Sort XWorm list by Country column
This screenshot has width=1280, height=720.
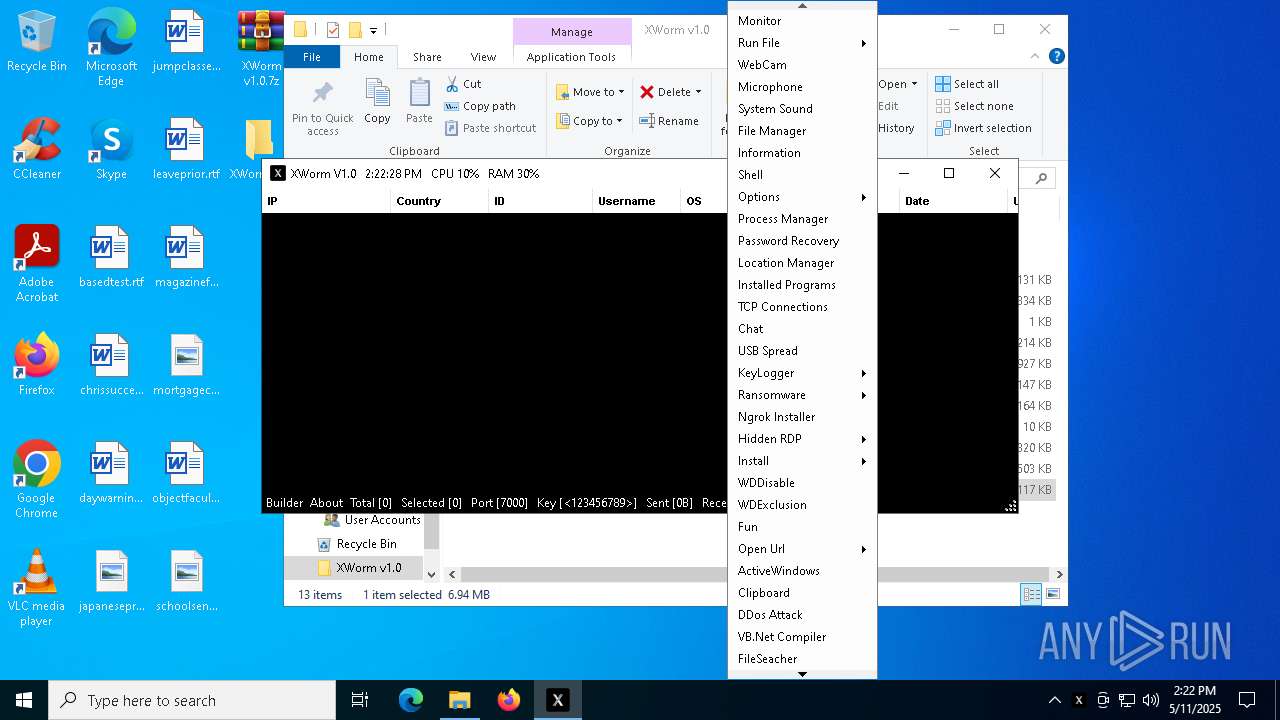(x=440, y=201)
